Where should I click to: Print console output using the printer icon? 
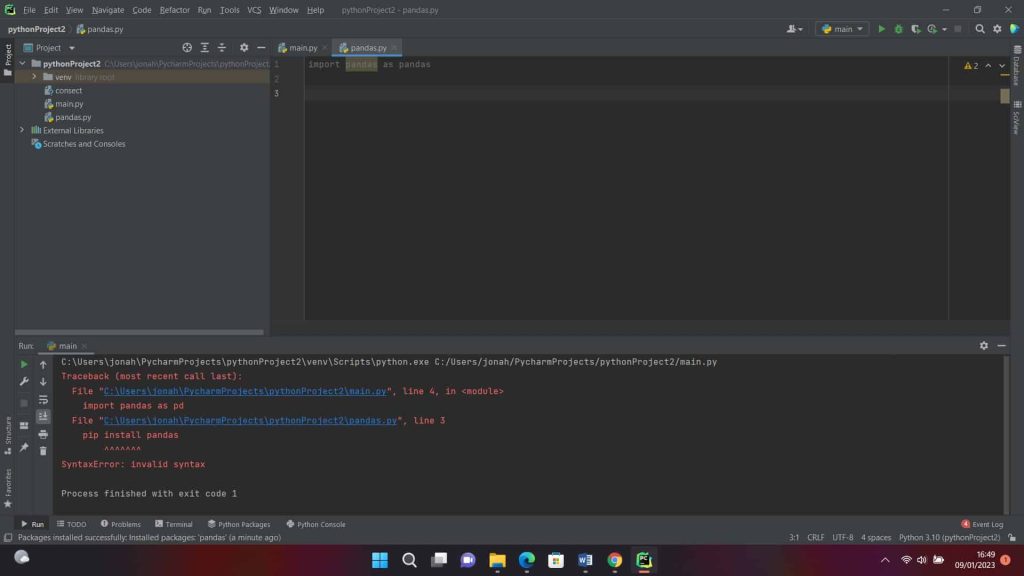tap(43, 435)
